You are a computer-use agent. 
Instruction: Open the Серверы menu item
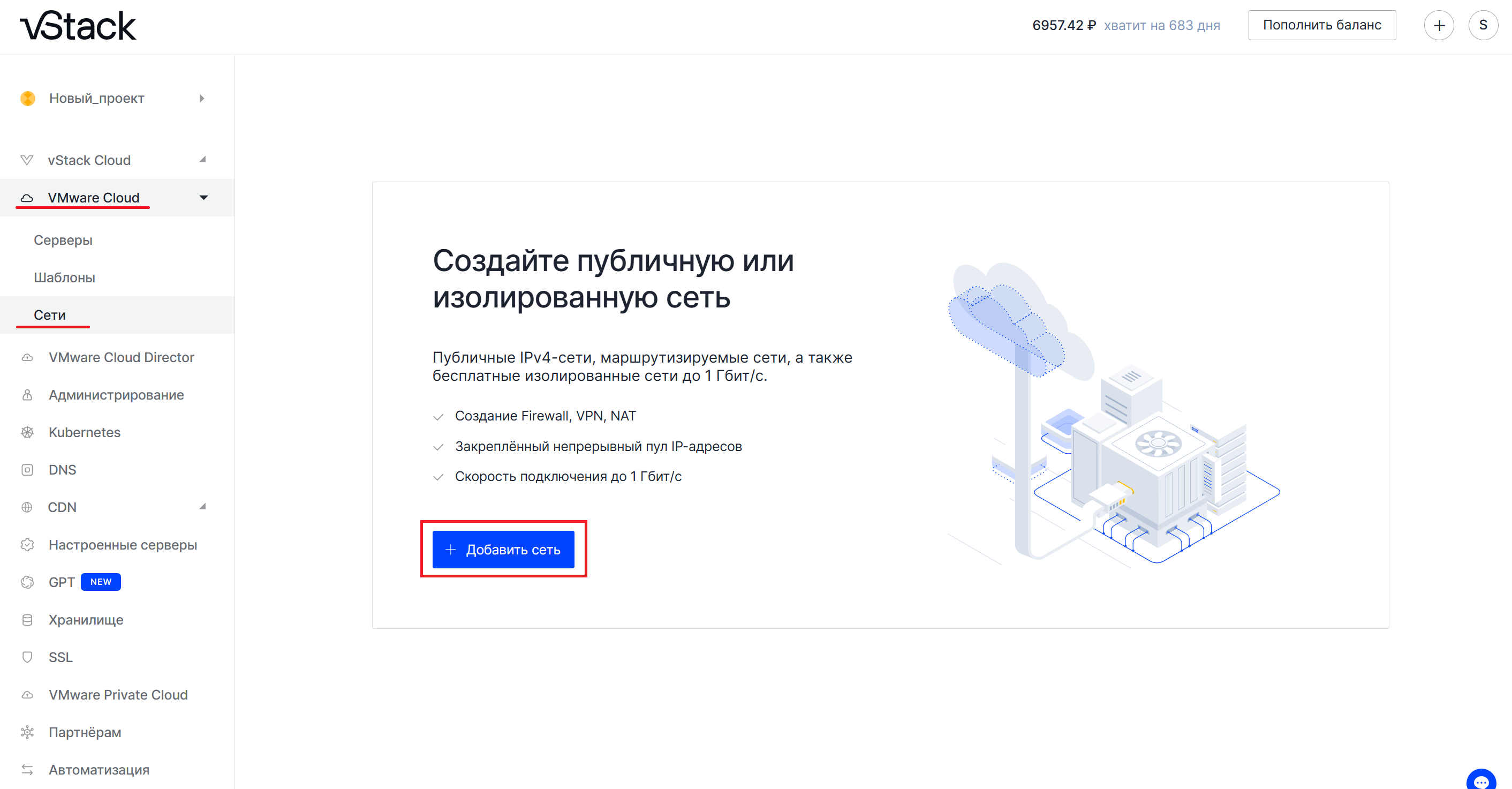pyautogui.click(x=63, y=240)
